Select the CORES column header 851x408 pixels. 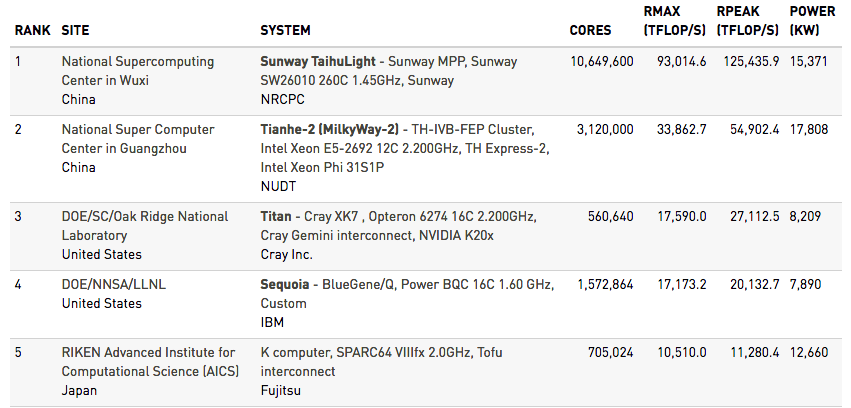point(592,31)
